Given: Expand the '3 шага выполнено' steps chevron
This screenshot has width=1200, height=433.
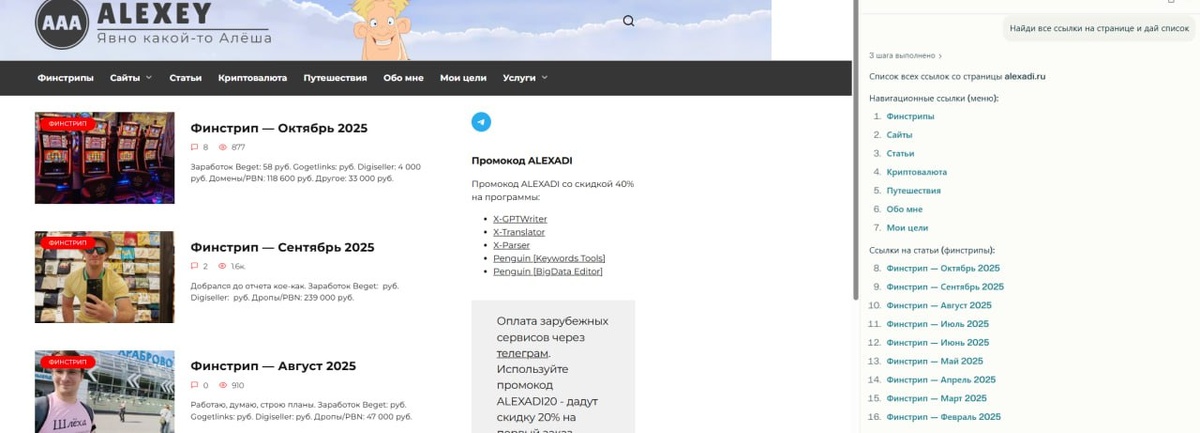Looking at the screenshot, I should (940, 56).
